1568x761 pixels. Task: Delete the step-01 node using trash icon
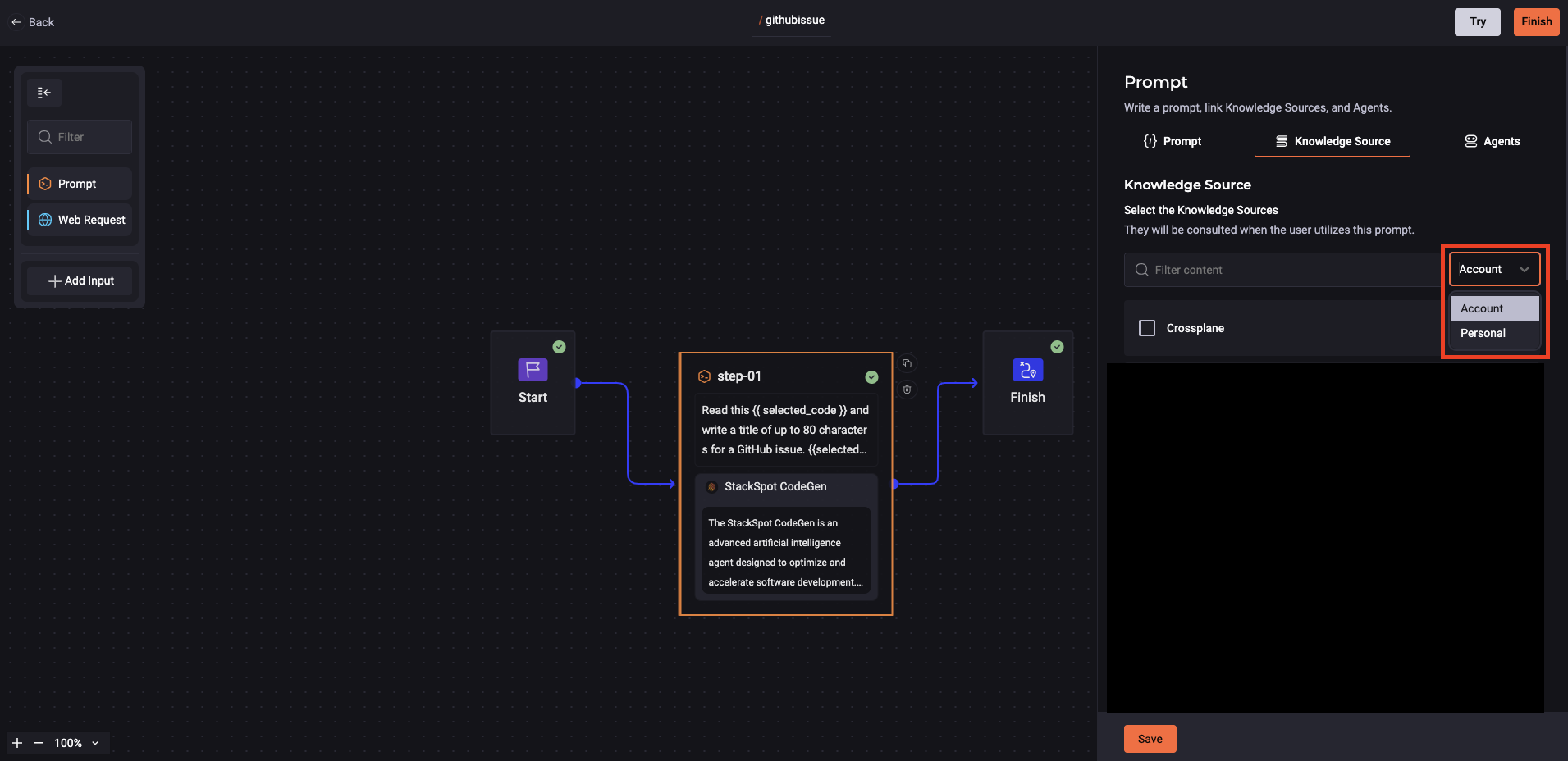coord(907,390)
